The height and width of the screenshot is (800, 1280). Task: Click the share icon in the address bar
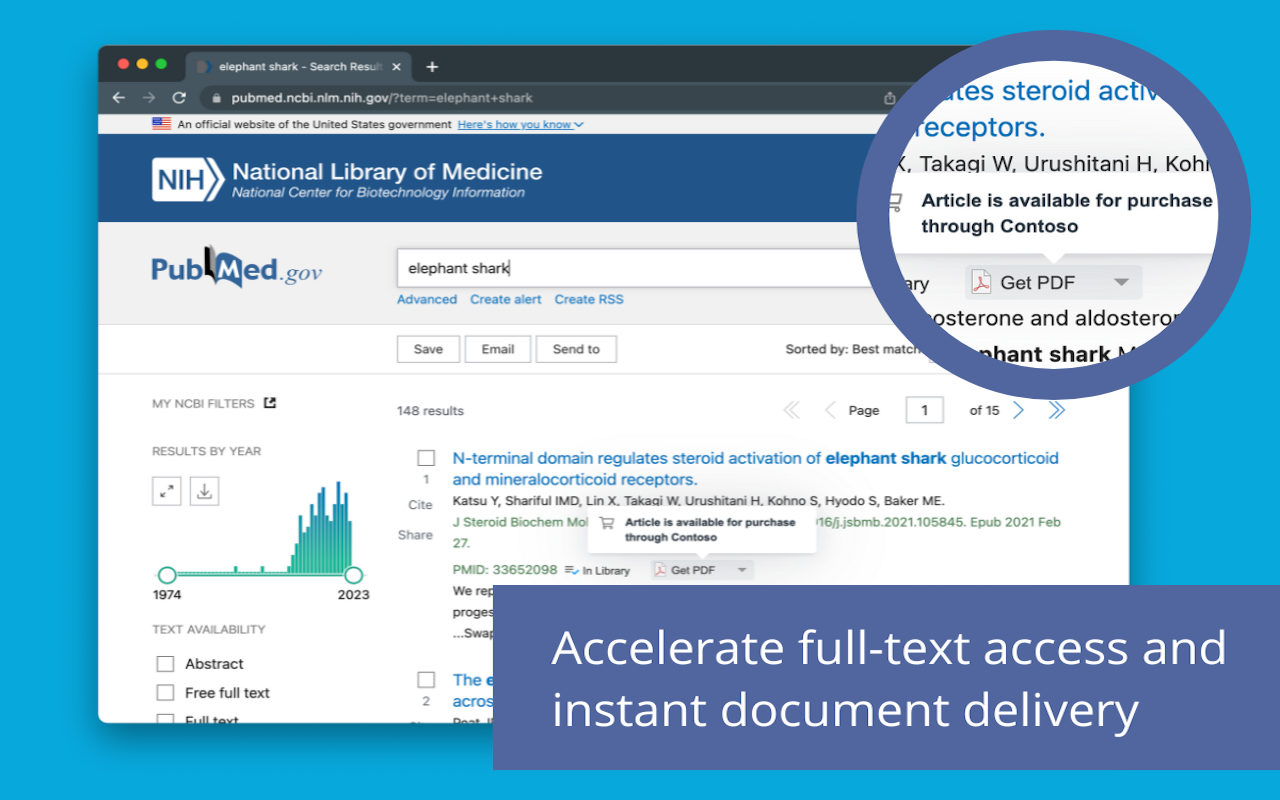tap(889, 98)
